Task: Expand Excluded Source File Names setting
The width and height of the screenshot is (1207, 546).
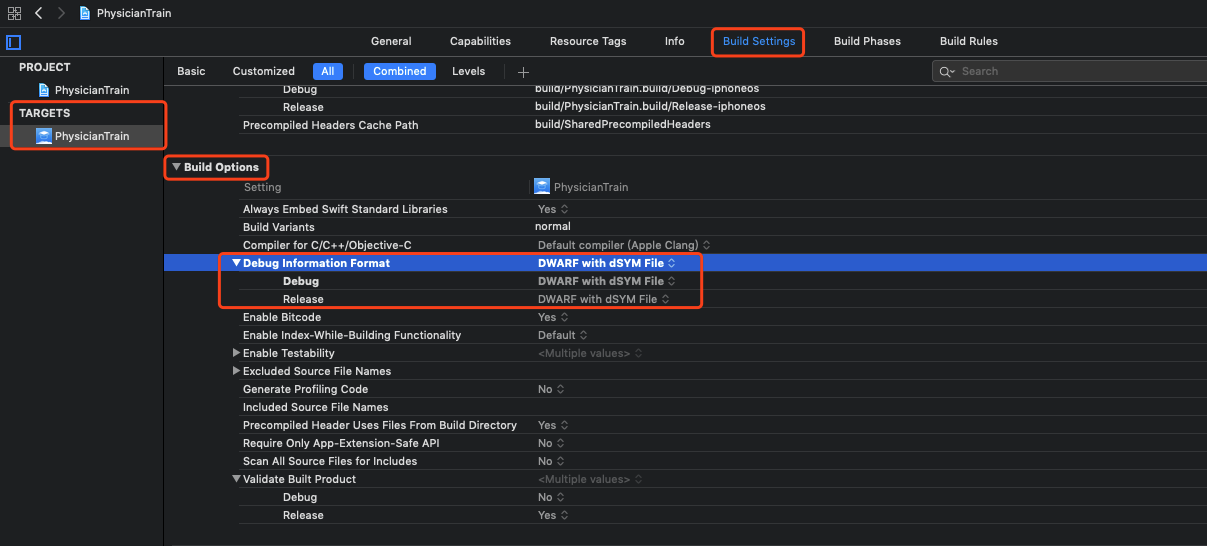Action: click(237, 371)
